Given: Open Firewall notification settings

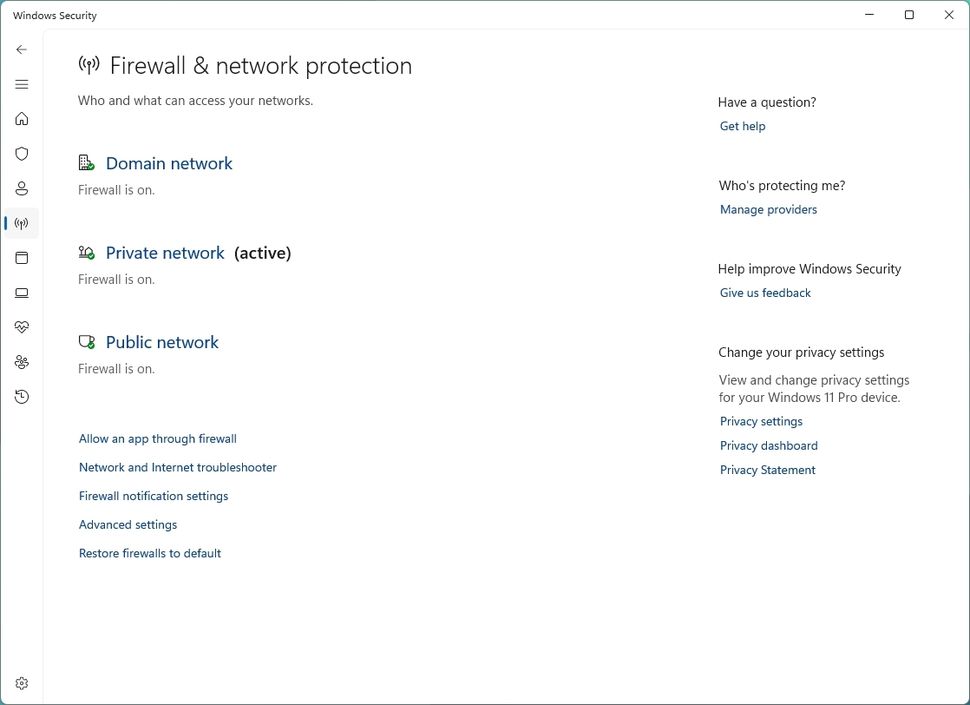Looking at the screenshot, I should click(153, 495).
